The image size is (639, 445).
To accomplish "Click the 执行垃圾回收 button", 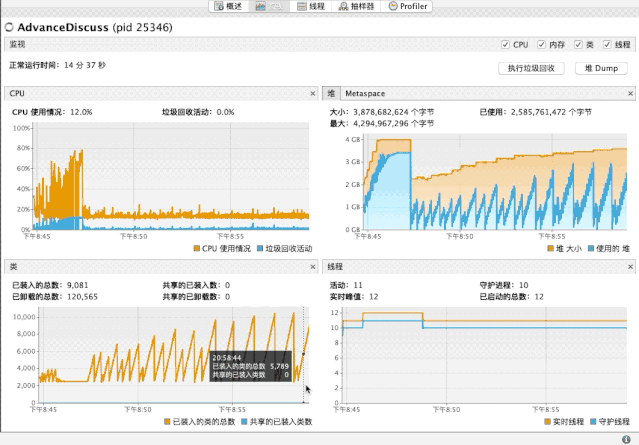I will click(531, 68).
